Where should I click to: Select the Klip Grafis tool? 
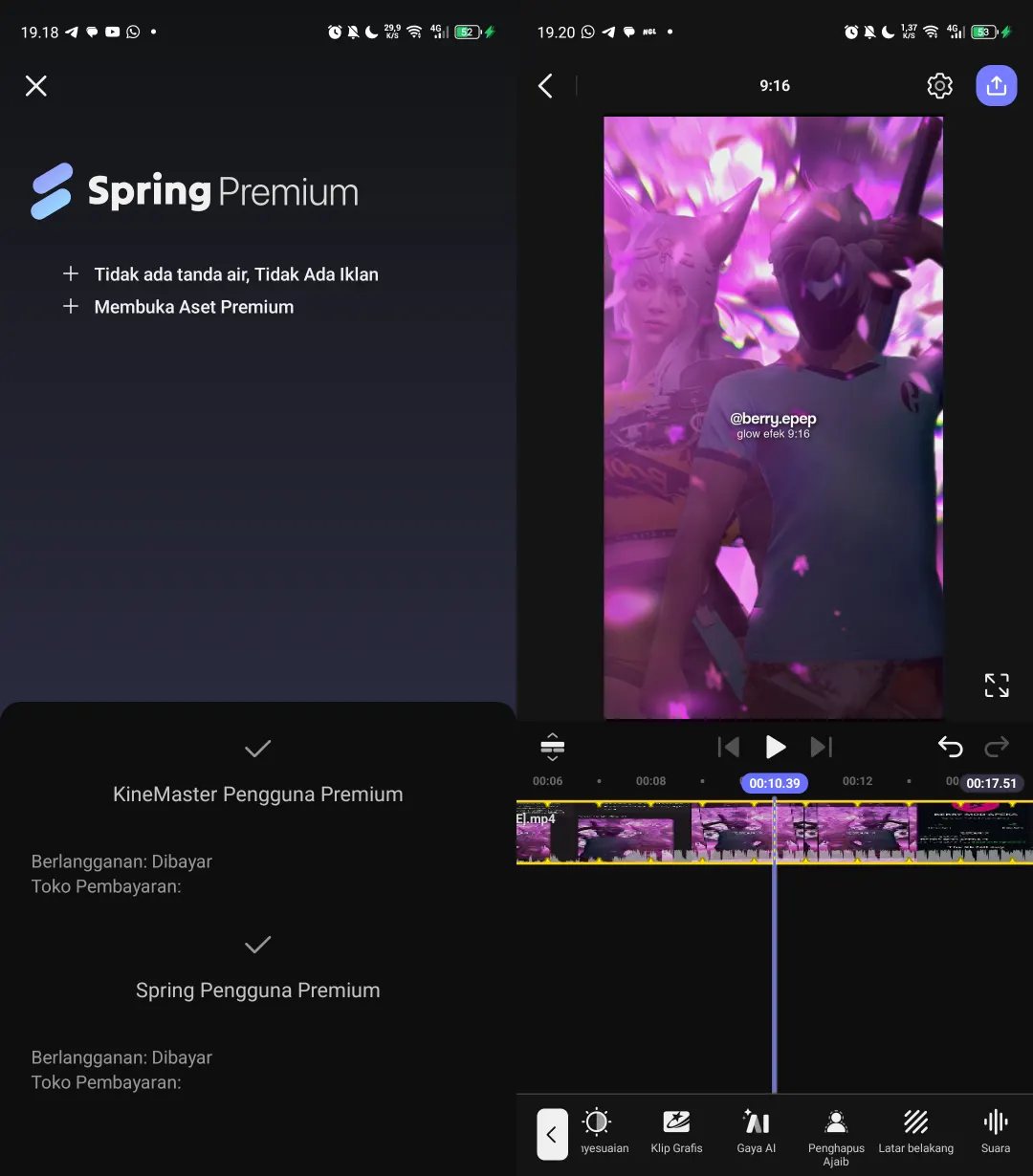point(676,1133)
